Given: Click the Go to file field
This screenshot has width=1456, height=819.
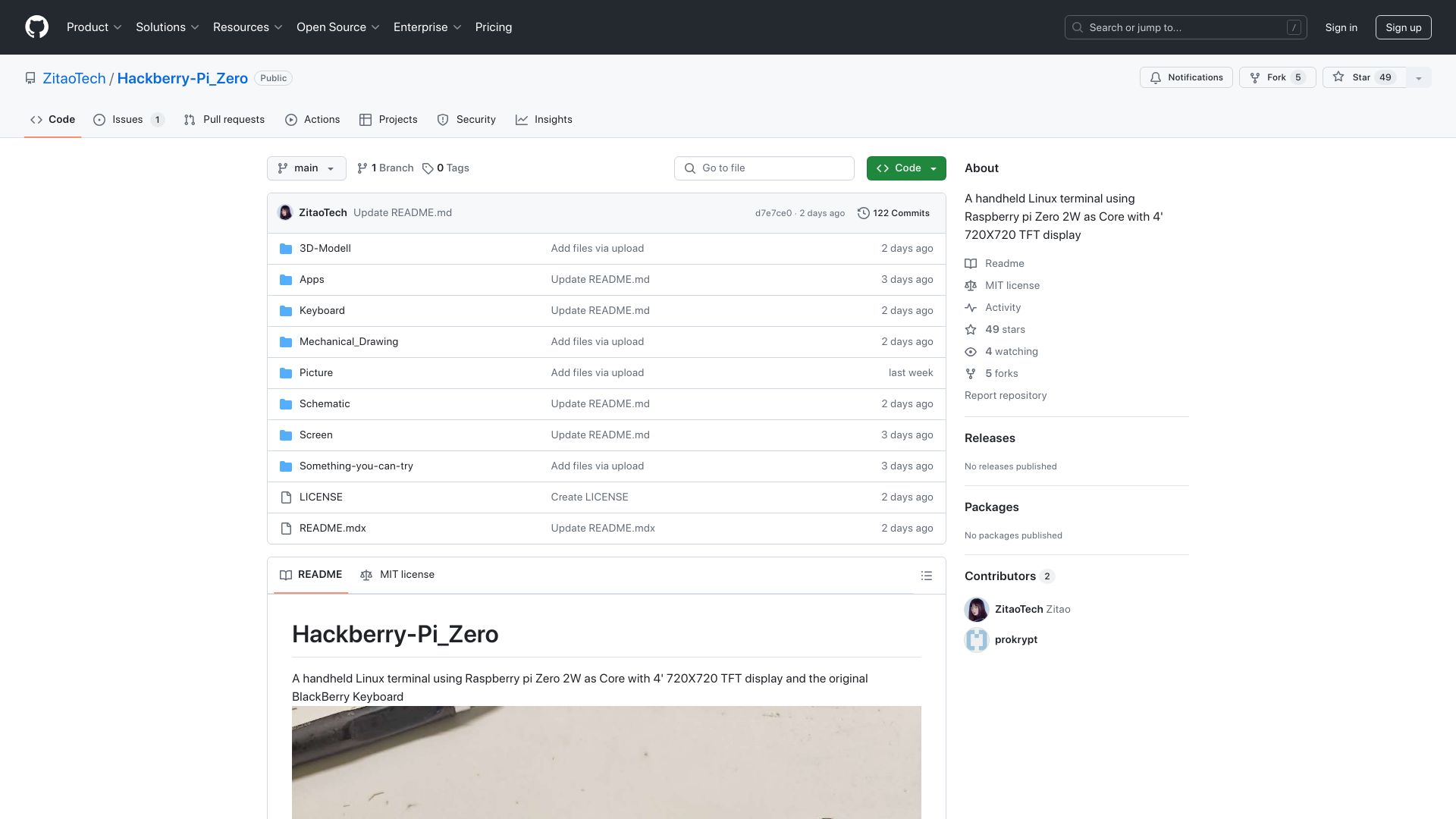Looking at the screenshot, I should pyautogui.click(x=764, y=168).
